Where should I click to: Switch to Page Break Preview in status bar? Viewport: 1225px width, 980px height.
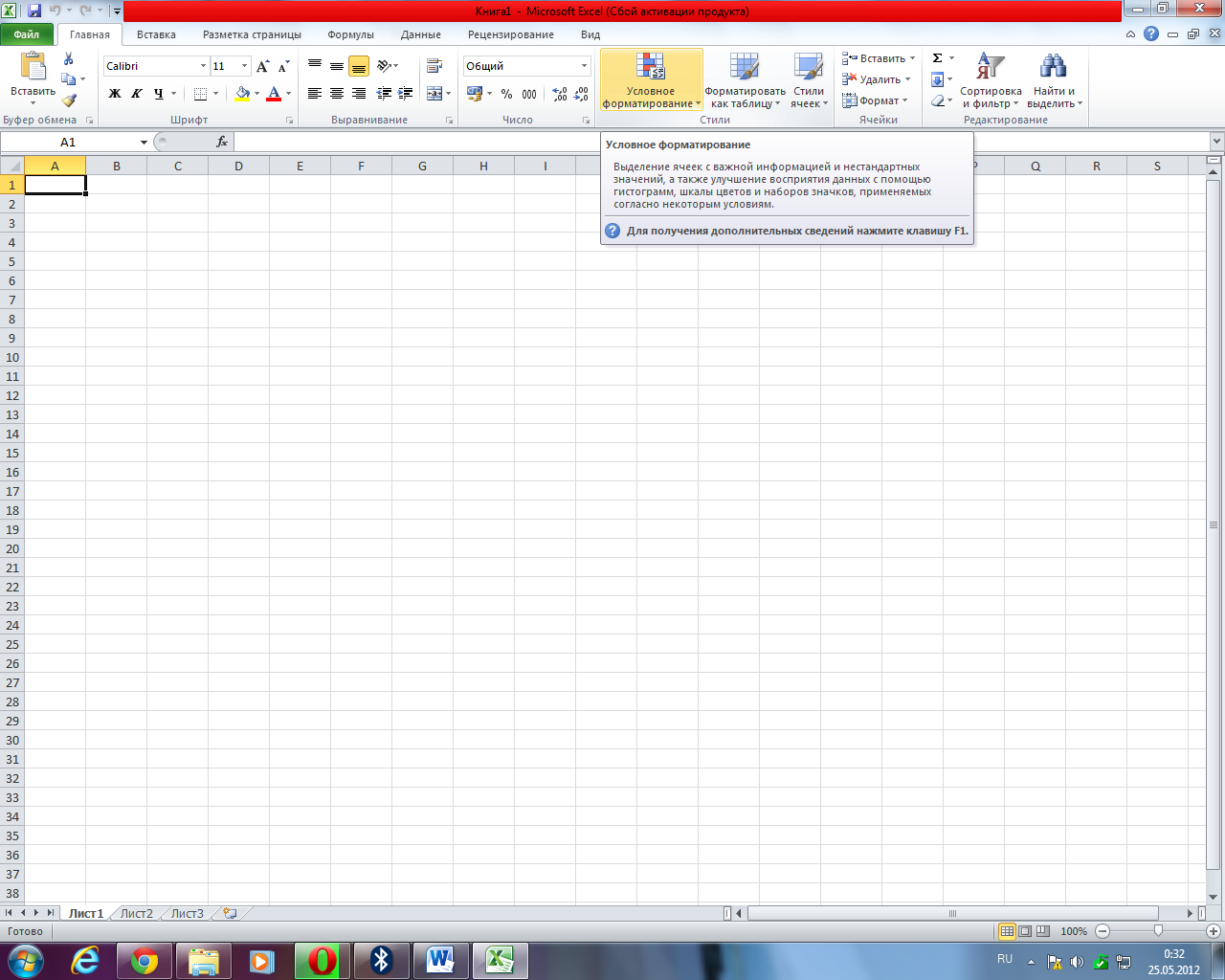click(1043, 931)
